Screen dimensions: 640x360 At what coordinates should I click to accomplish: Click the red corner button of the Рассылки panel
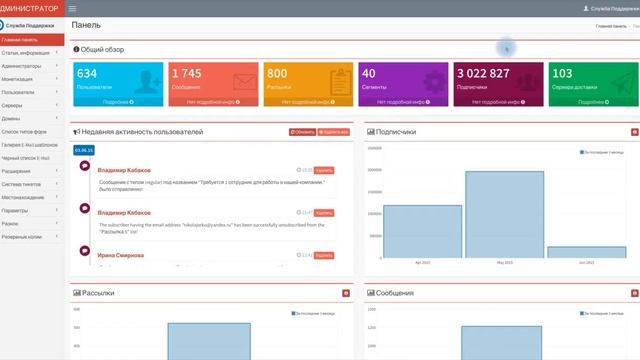tap(346, 293)
